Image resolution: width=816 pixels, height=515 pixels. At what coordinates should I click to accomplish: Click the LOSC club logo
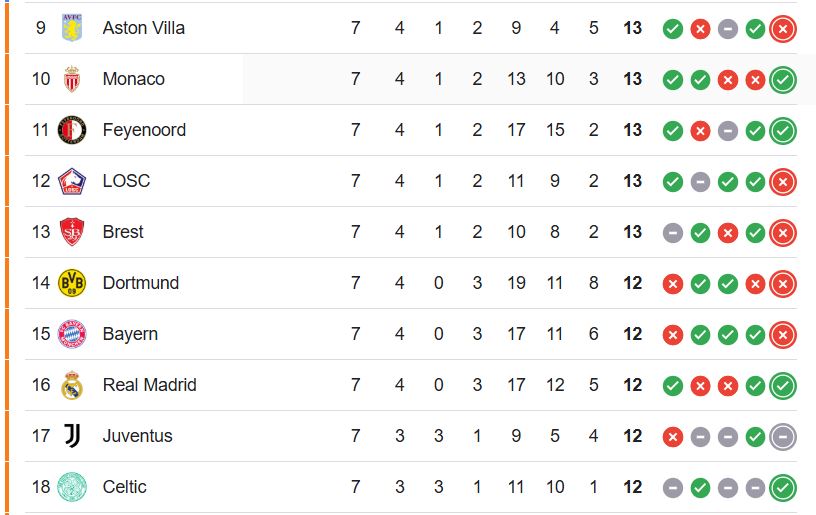72,181
